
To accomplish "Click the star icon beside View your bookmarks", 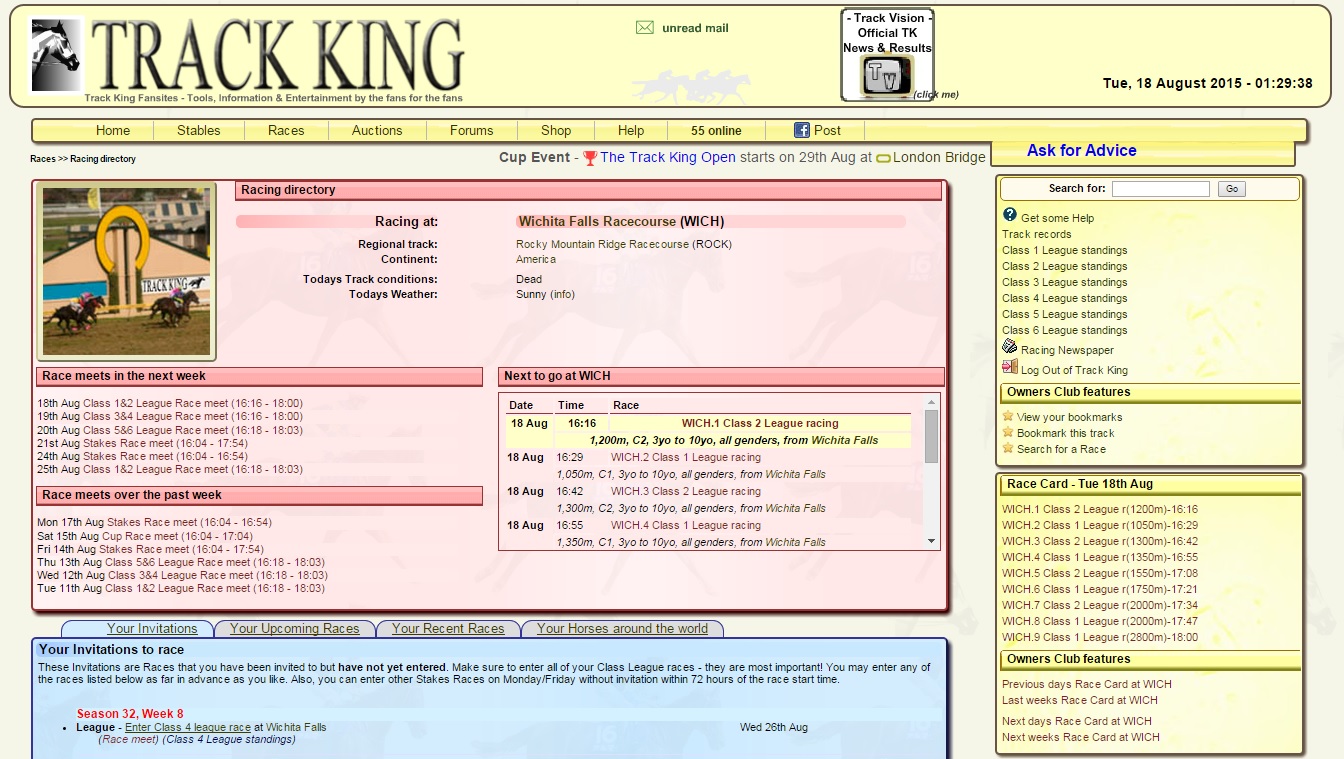I will (1007, 417).
